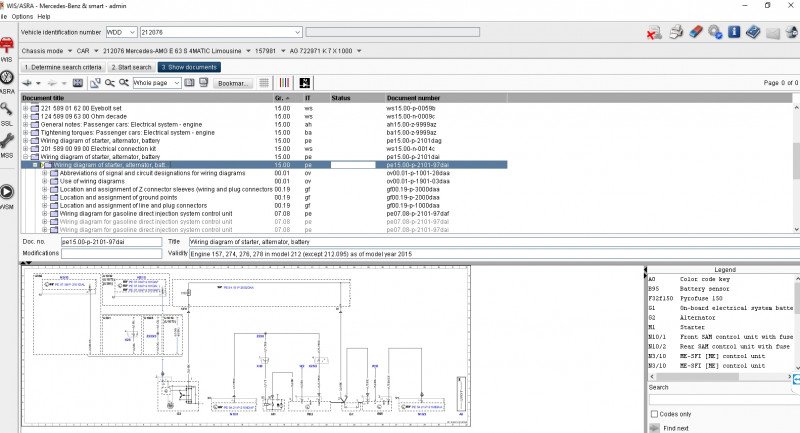Screen dimensions: 800x433
Task: Switch to Show documents tab
Action: (189, 67)
